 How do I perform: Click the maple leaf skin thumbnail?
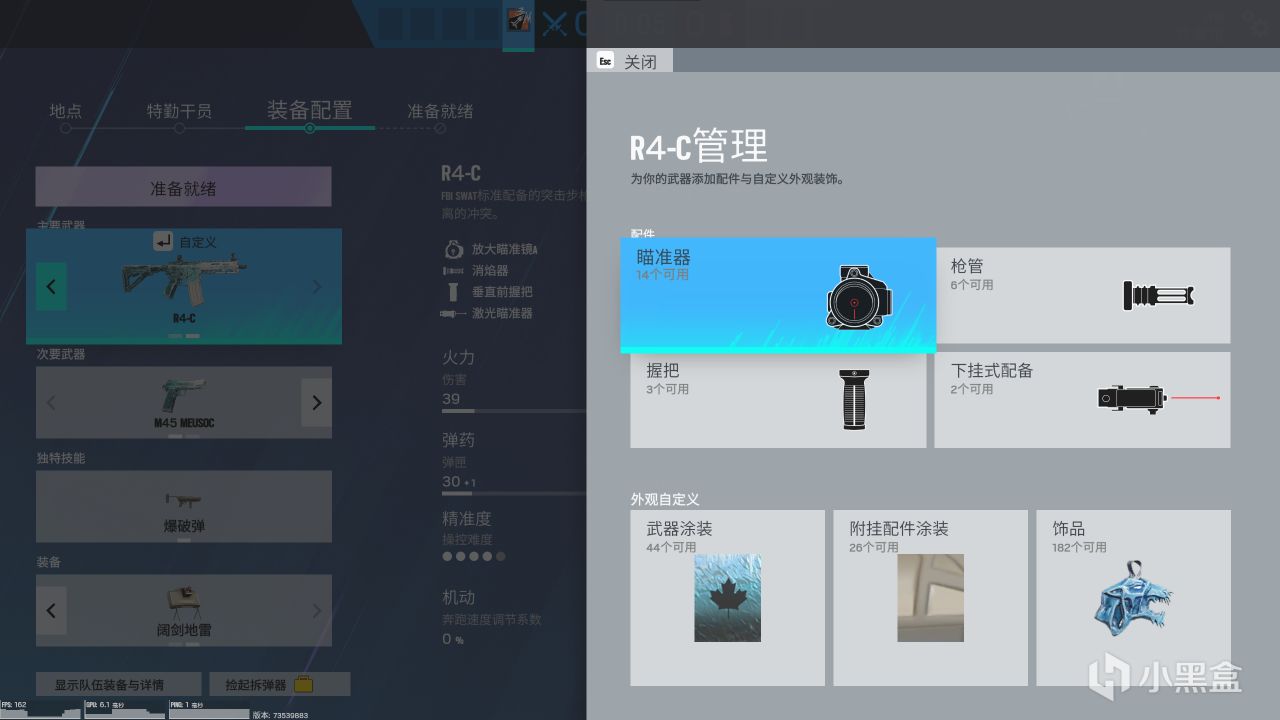[727, 598]
